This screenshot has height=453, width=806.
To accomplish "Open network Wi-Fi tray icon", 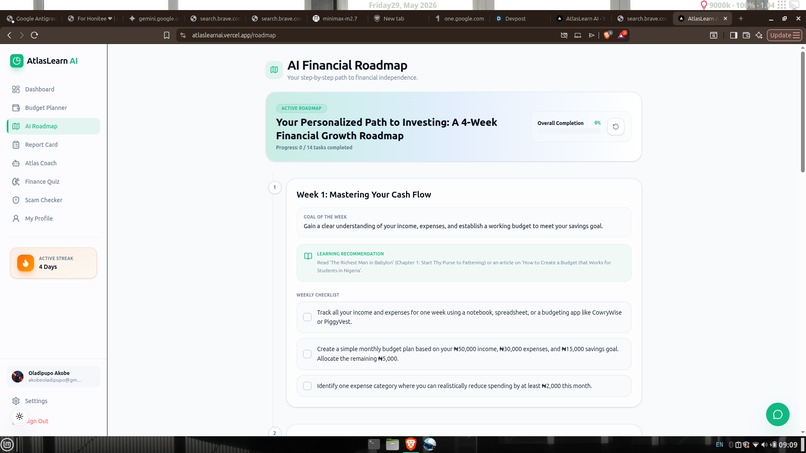I will coord(755,445).
